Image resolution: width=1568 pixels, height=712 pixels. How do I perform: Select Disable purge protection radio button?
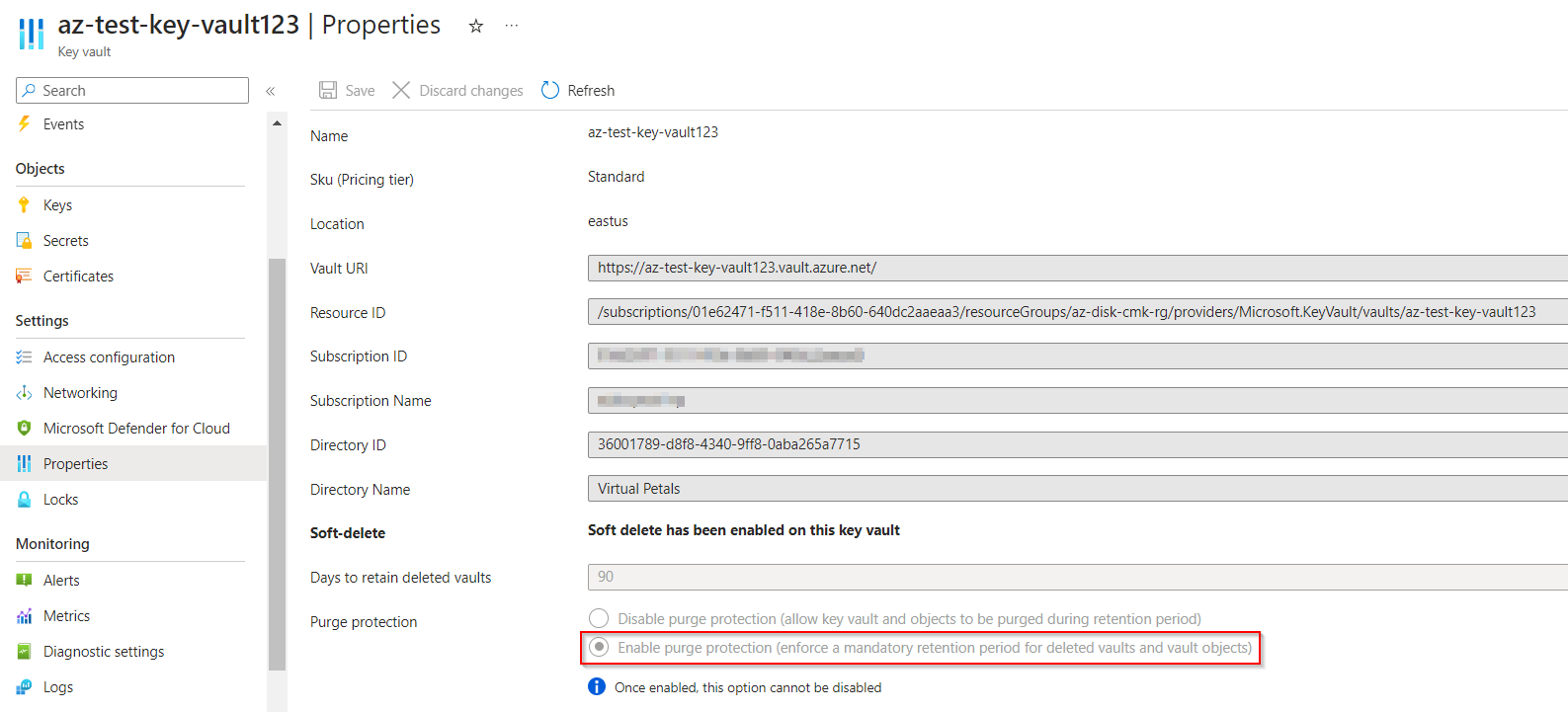point(599,618)
